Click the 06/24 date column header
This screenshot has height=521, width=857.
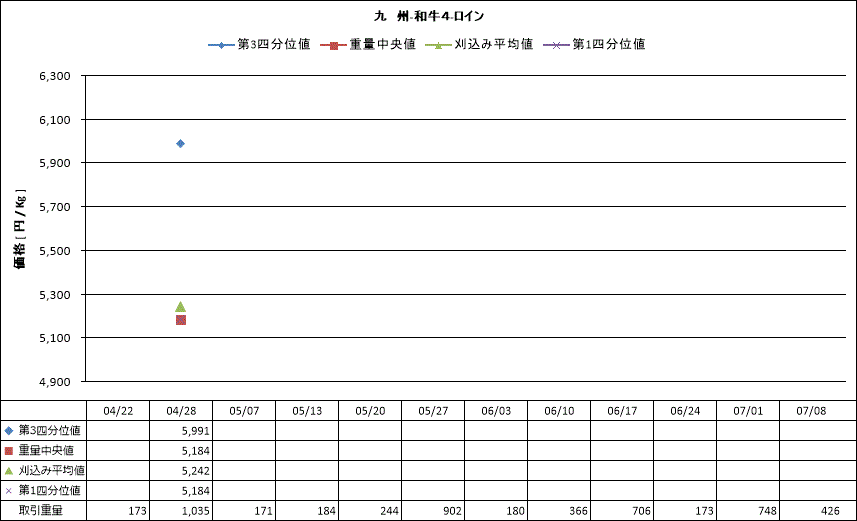click(685, 411)
